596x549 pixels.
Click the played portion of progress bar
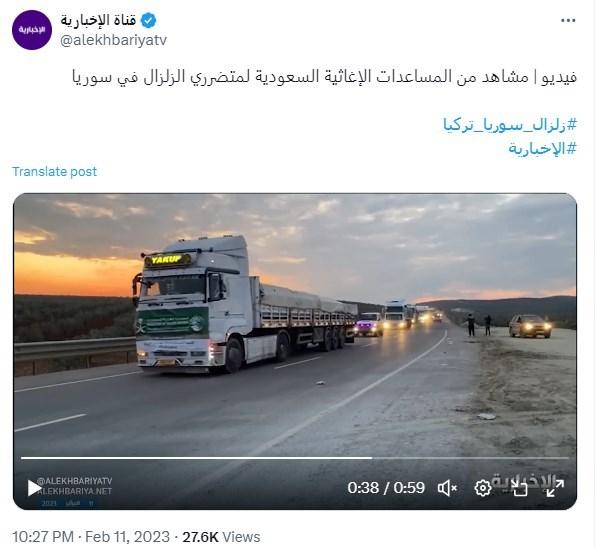coord(196,458)
